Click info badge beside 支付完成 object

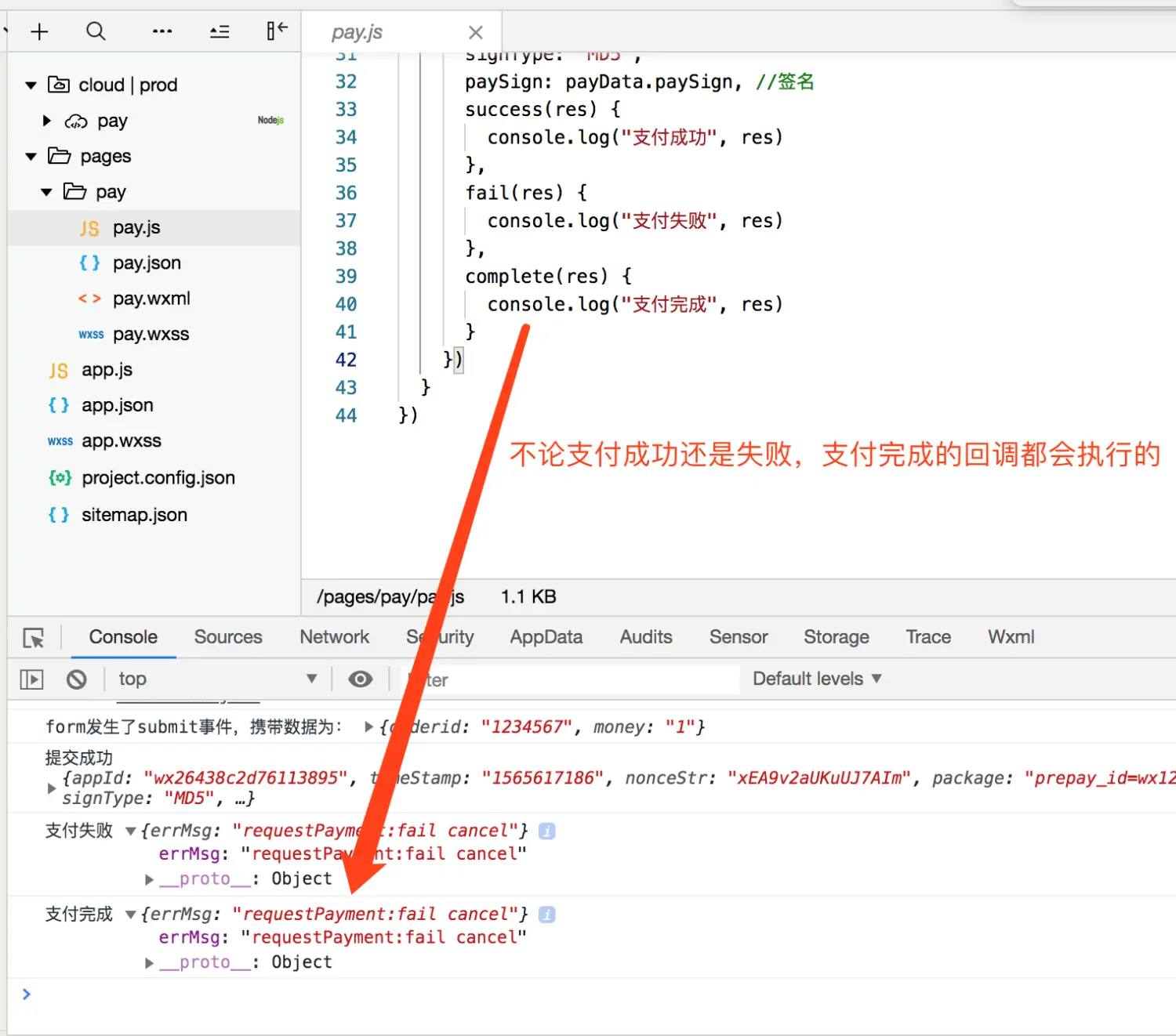pos(547,915)
